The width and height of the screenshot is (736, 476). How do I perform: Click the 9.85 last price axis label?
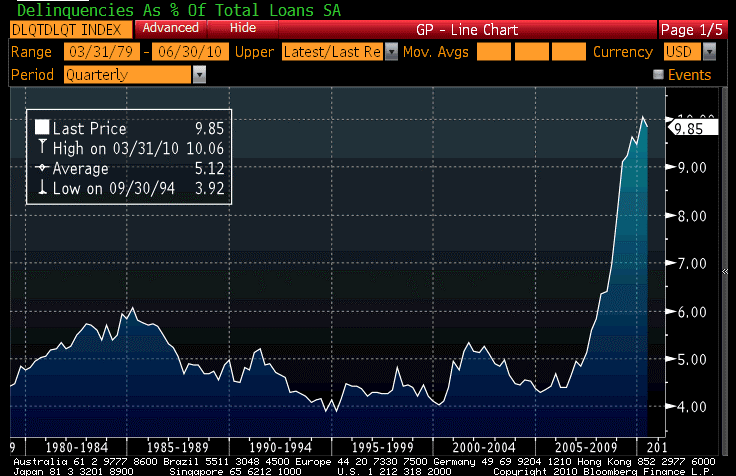[x=693, y=128]
